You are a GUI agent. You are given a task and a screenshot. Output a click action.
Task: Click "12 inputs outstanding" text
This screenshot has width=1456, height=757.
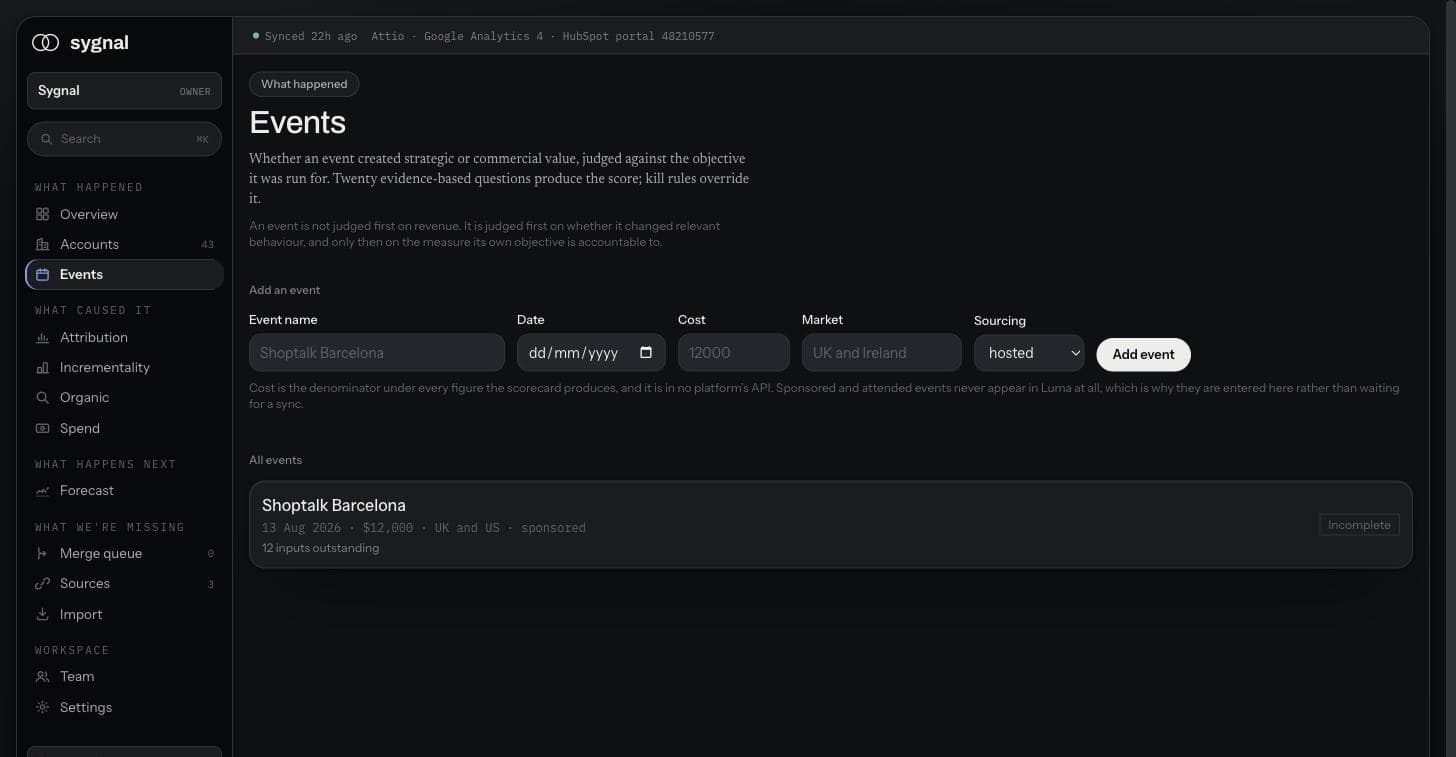[320, 548]
